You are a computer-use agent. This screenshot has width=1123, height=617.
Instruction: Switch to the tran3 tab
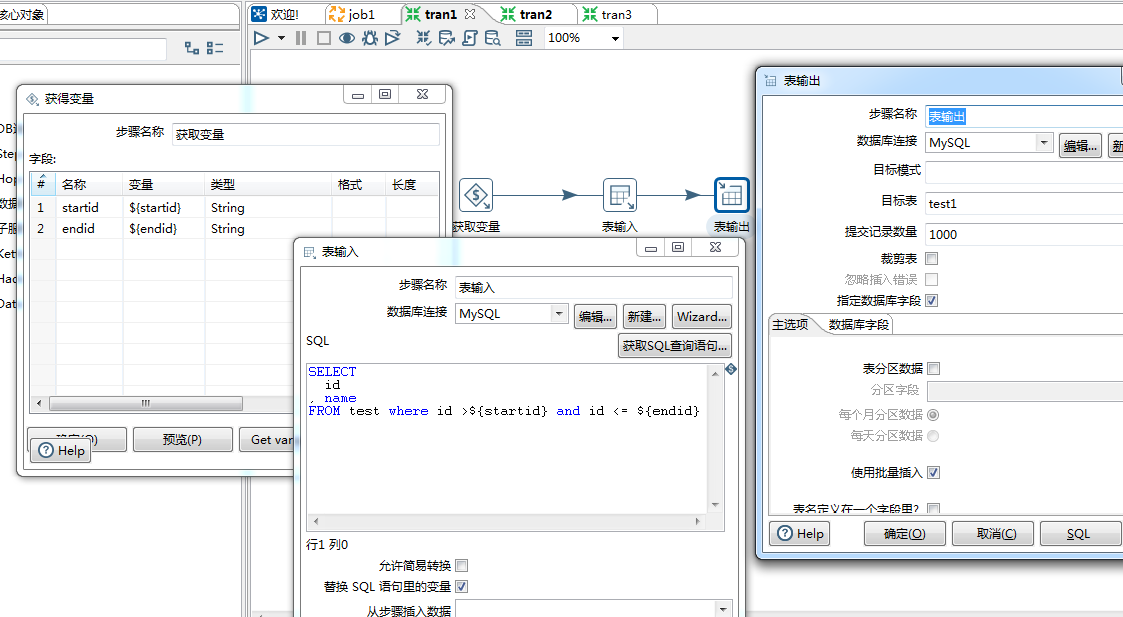click(609, 14)
